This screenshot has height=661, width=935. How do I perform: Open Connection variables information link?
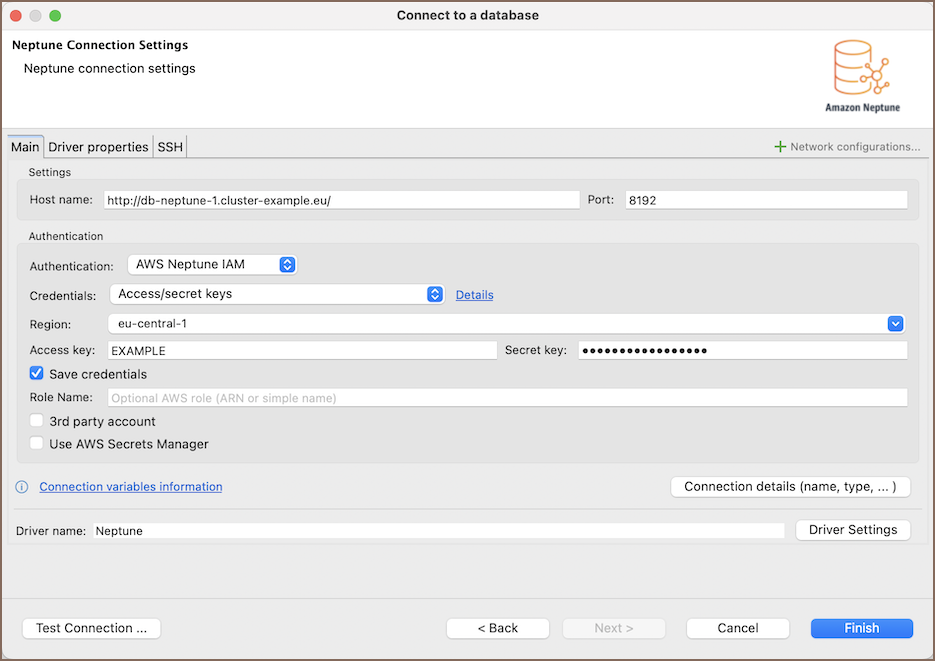click(x=131, y=487)
